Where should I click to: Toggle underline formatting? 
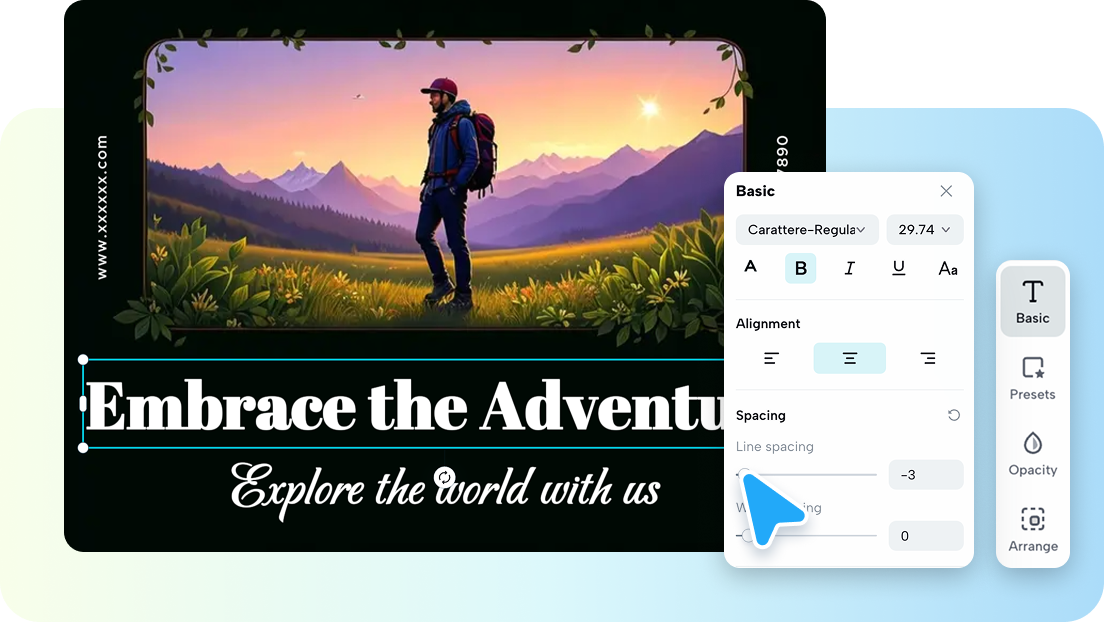coord(898,268)
